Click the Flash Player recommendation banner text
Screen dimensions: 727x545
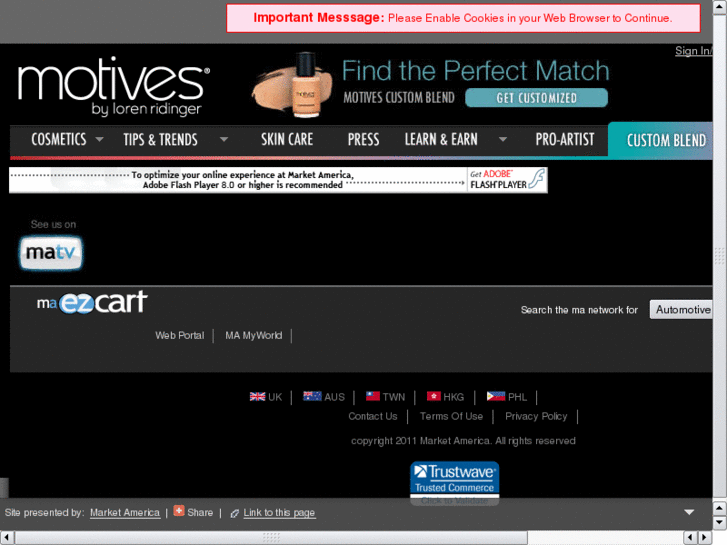(x=242, y=180)
